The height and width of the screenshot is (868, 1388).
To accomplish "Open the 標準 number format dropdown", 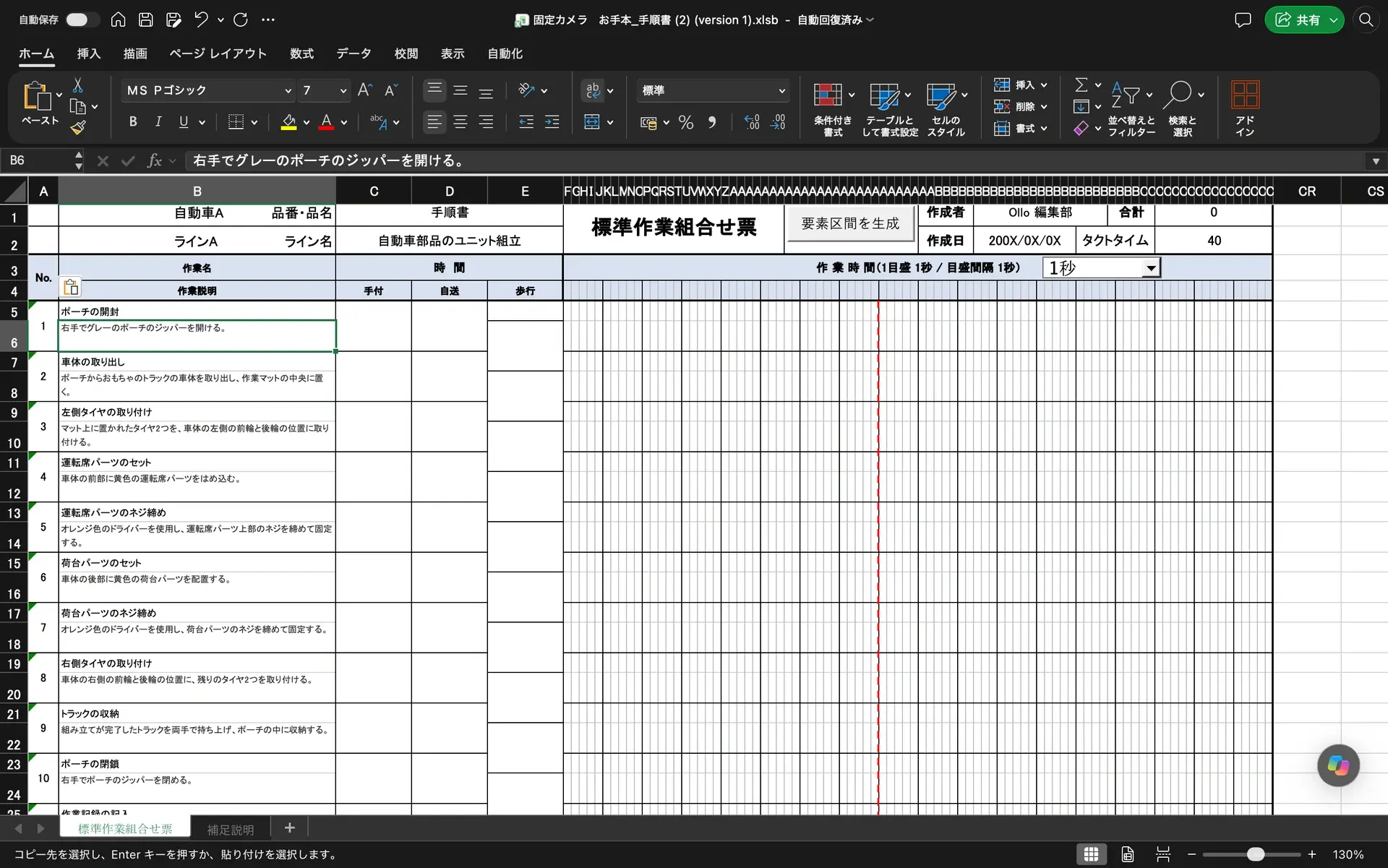I will [x=781, y=90].
